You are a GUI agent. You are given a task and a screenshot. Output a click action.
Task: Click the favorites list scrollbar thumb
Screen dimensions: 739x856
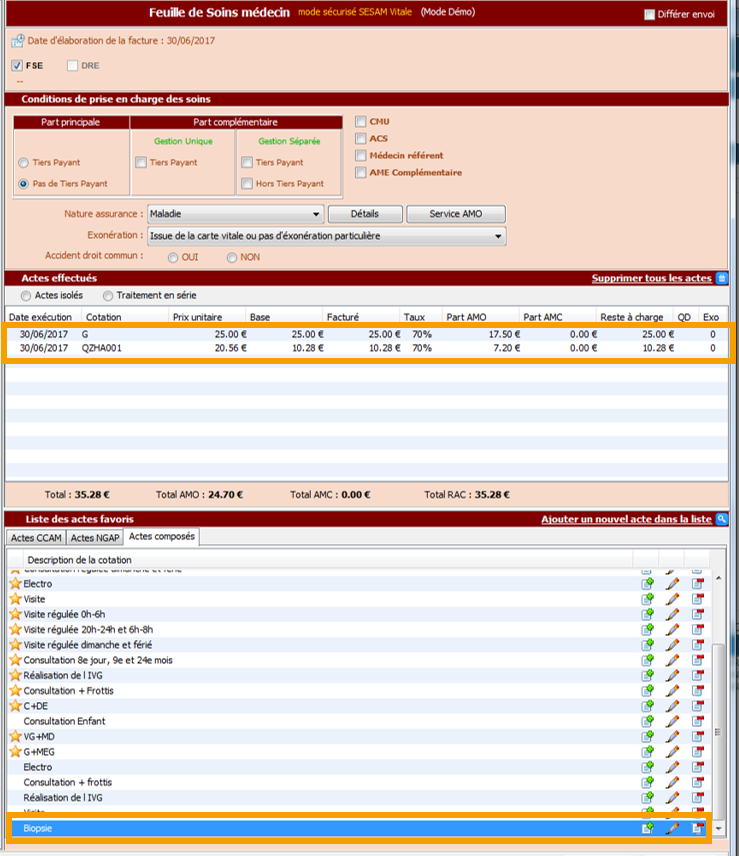[719, 732]
